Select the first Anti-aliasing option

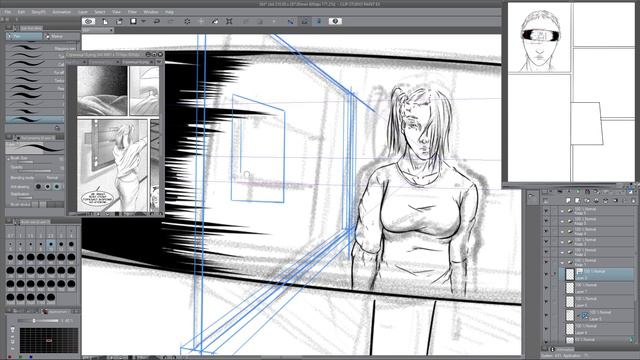coord(38,187)
